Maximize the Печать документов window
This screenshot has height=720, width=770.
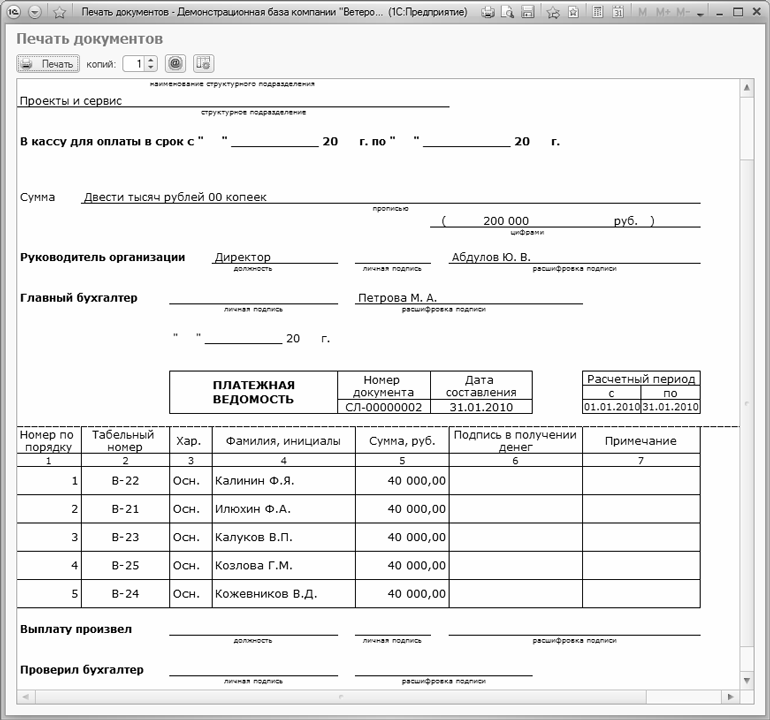click(x=738, y=12)
